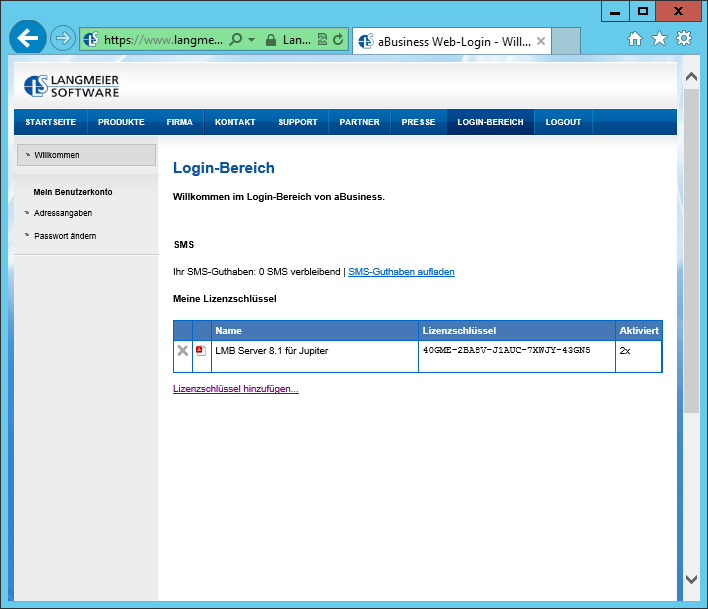
Task: Click Lizenzschlüssel hinzufügen link
Action: (236, 389)
